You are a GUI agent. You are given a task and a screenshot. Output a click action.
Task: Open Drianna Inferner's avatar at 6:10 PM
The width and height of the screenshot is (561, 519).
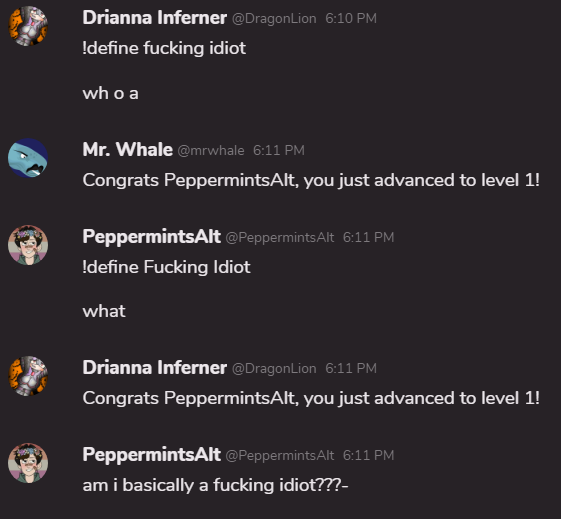tap(28, 26)
